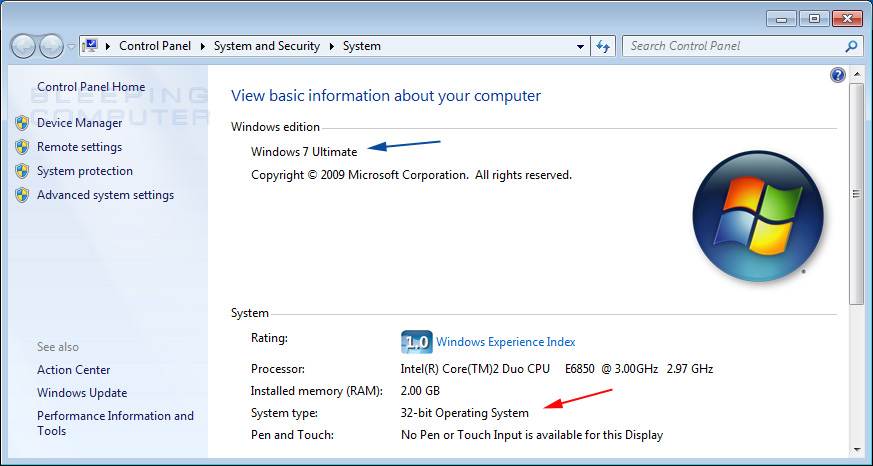Open Action Center link
The height and width of the screenshot is (466, 873).
[x=73, y=370]
